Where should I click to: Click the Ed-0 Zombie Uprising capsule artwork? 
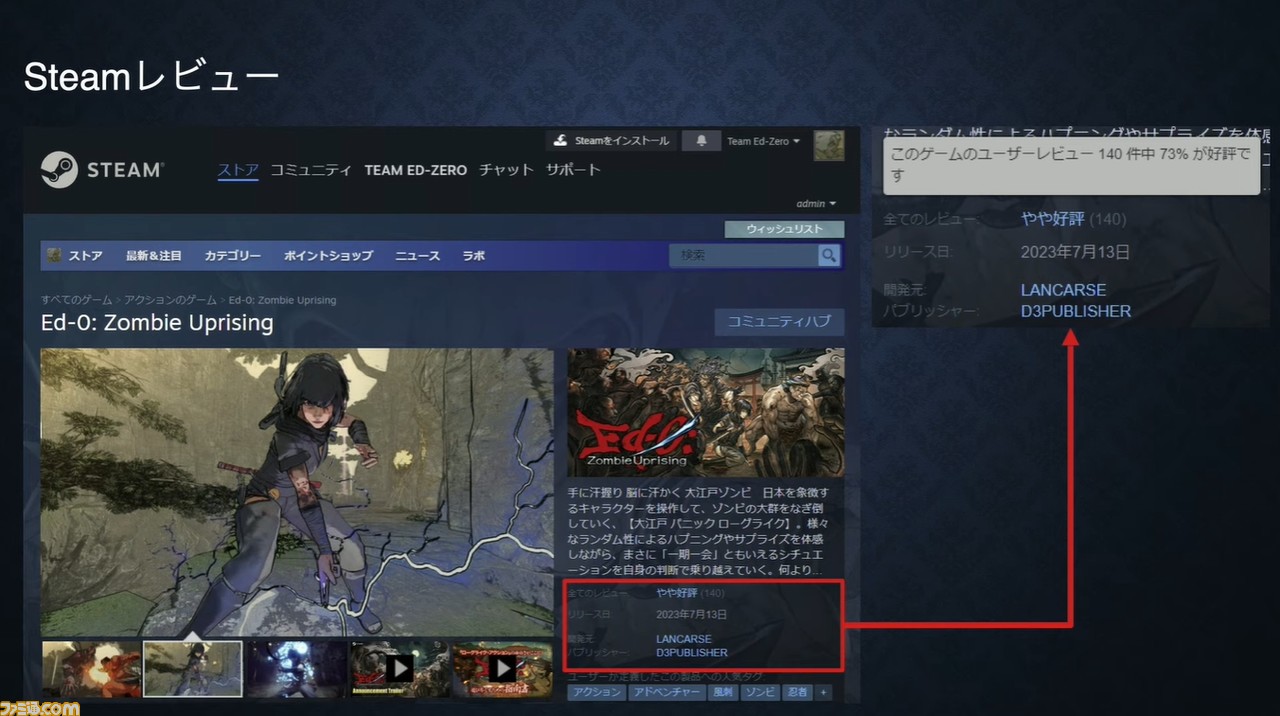pyautogui.click(x=706, y=413)
